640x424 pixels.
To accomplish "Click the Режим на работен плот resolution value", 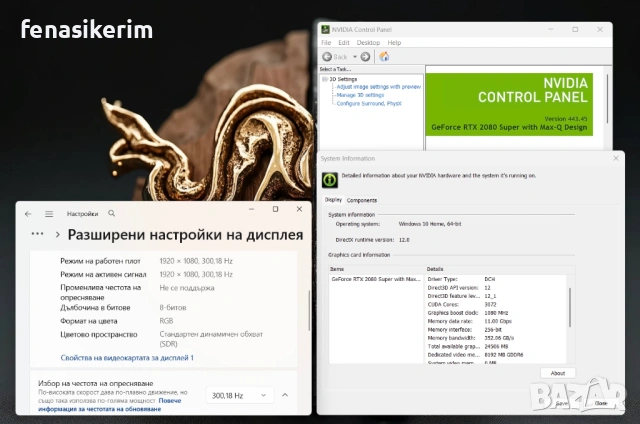I will pos(196,261).
